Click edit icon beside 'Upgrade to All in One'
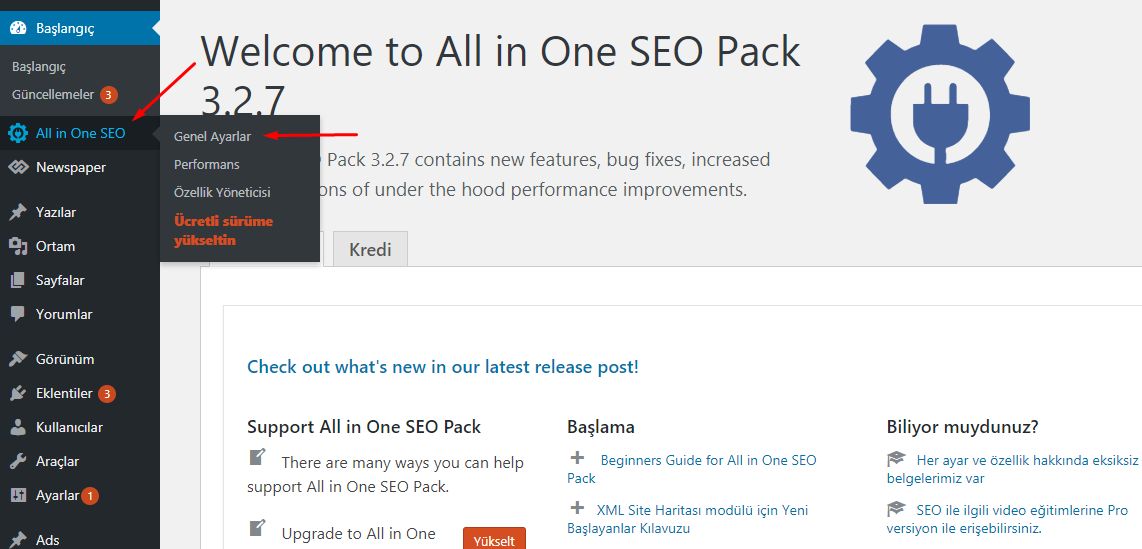Viewport: 1142px width, 549px height. [x=257, y=527]
